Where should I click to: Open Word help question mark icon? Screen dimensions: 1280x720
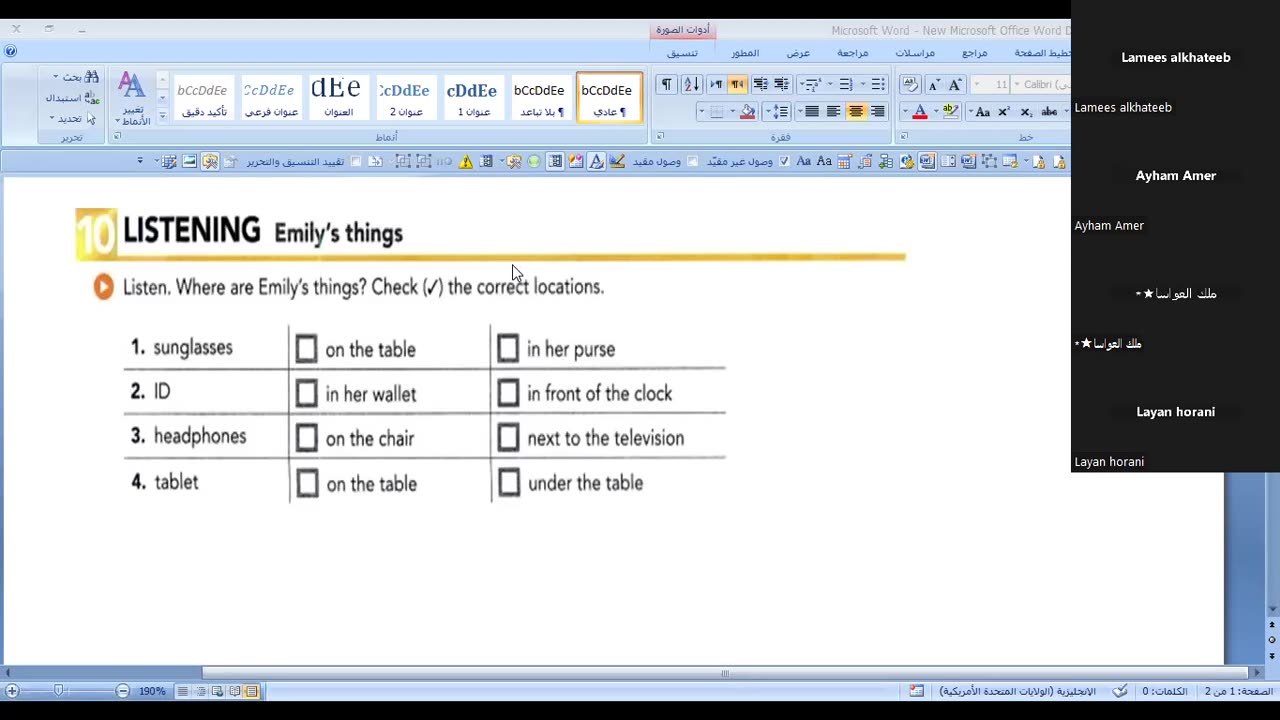pos(10,51)
